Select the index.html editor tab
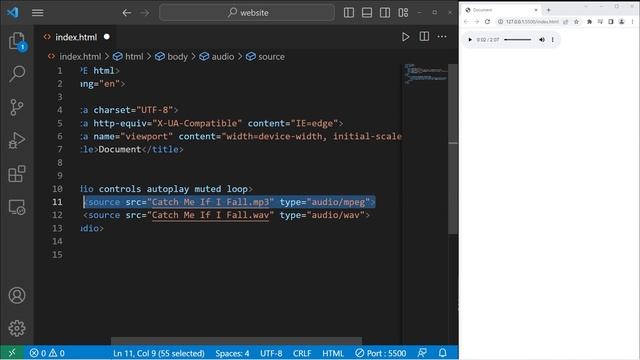 pyautogui.click(x=76, y=37)
